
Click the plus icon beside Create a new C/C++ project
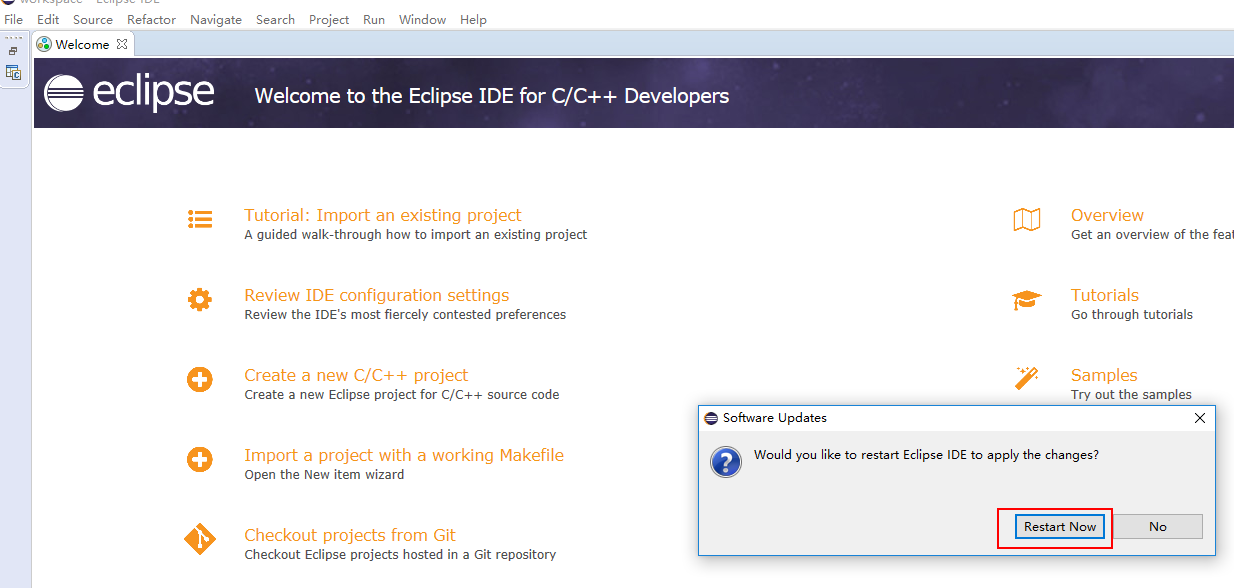point(200,380)
